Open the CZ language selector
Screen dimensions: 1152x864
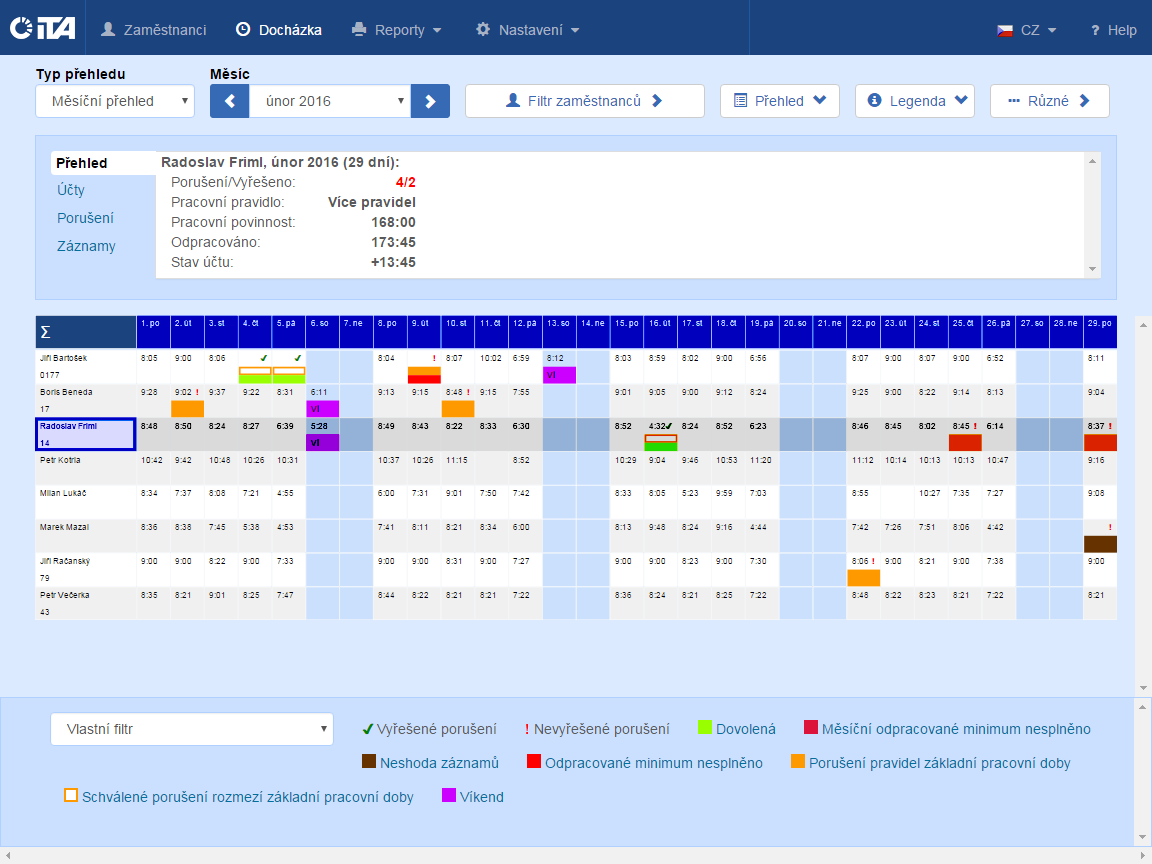pyautogui.click(x=1027, y=30)
